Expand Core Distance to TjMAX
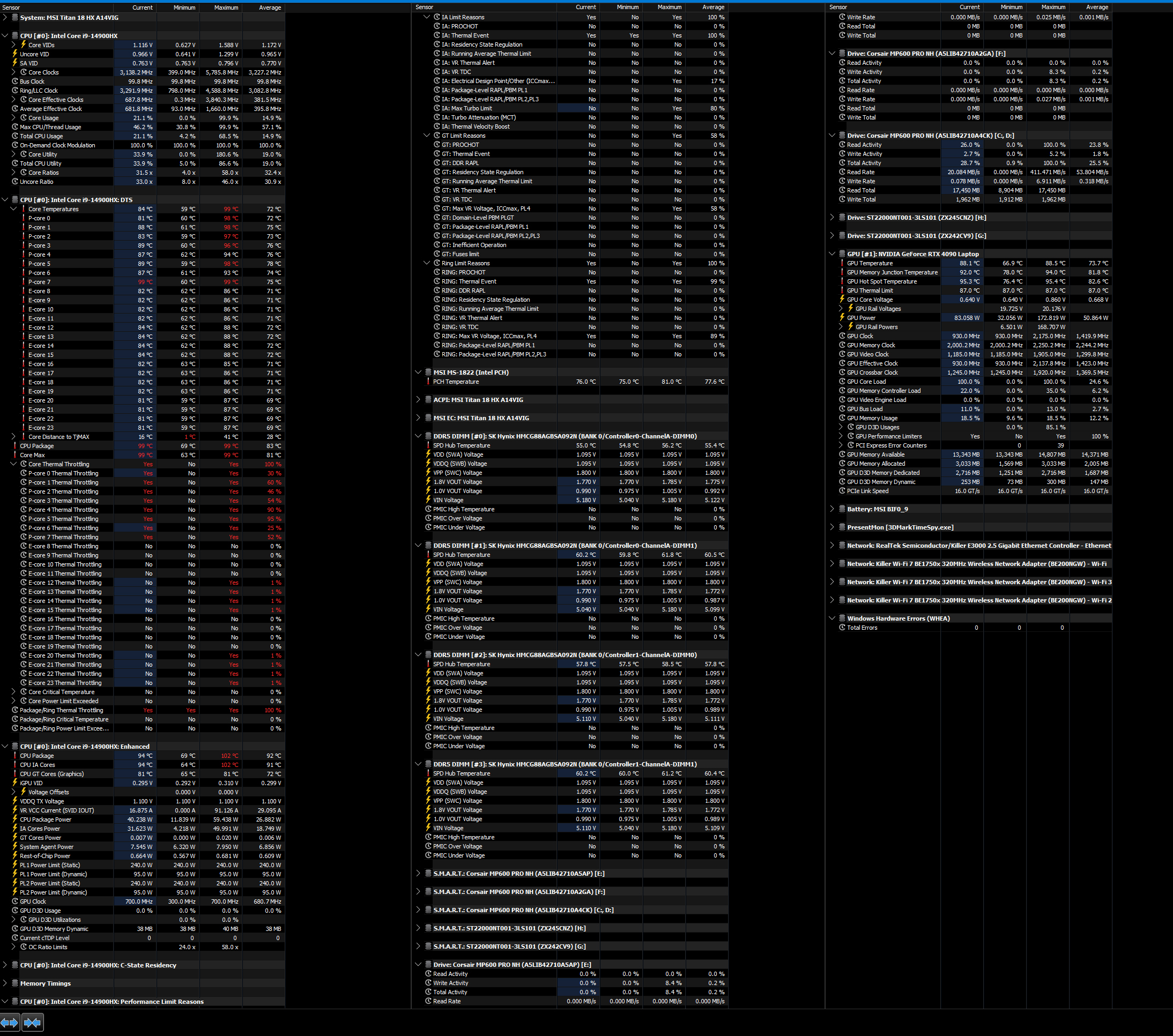The image size is (1173, 1036). 14,437
